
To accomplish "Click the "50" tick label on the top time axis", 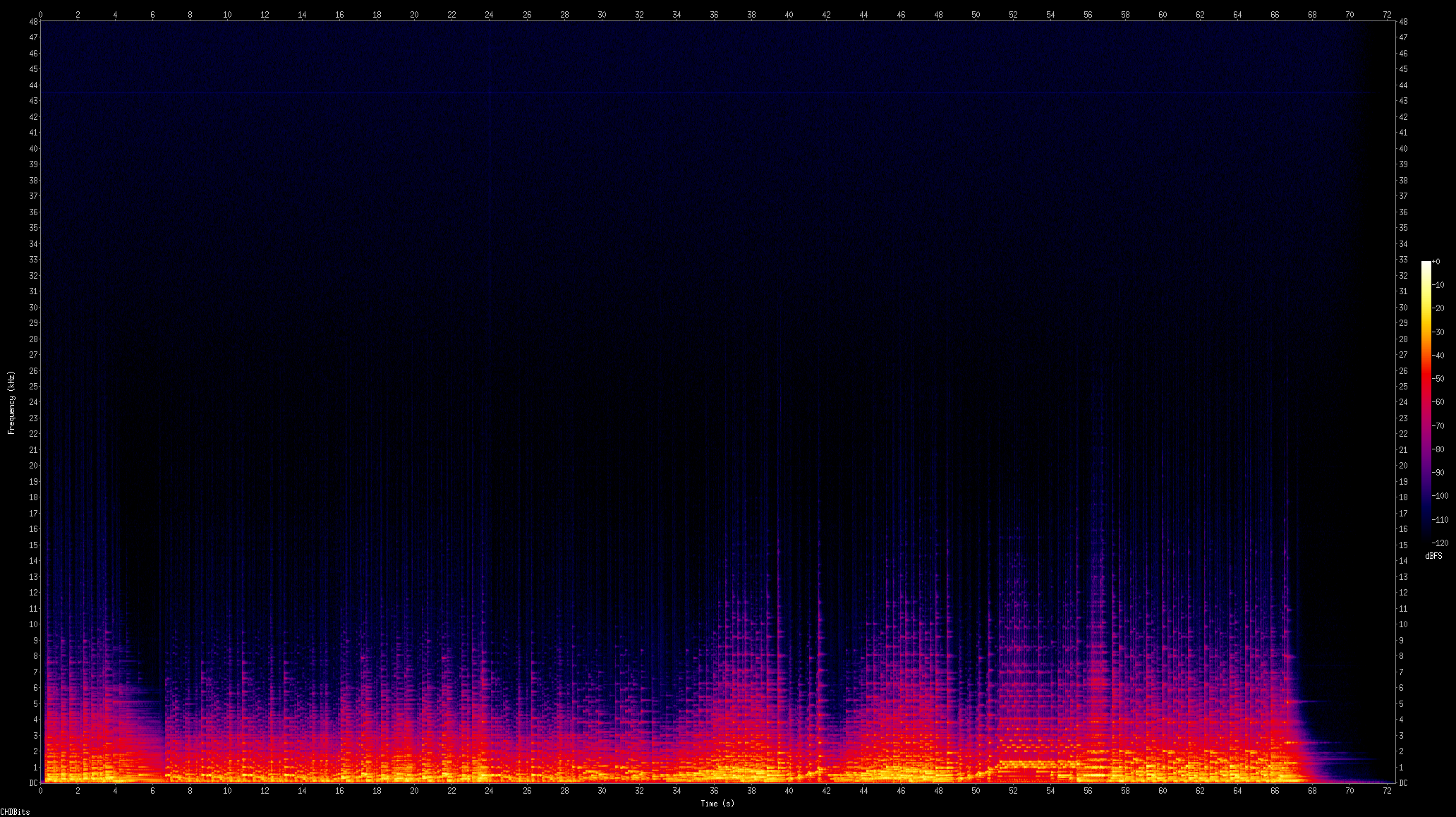I will (976, 14).
